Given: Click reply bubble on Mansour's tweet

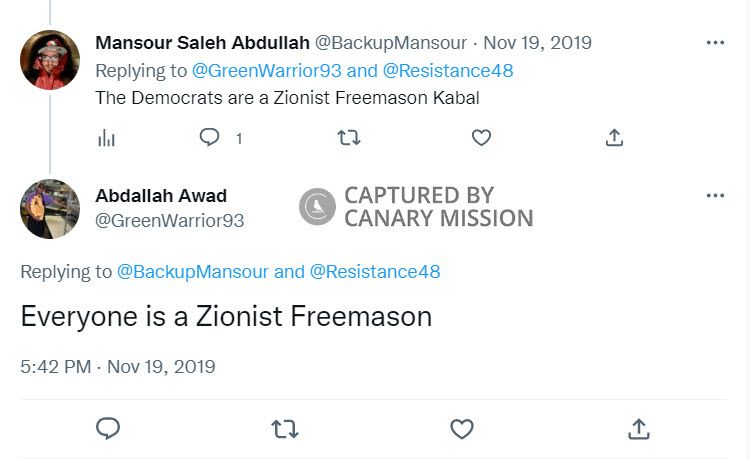Looking at the screenshot, I should point(210,138).
